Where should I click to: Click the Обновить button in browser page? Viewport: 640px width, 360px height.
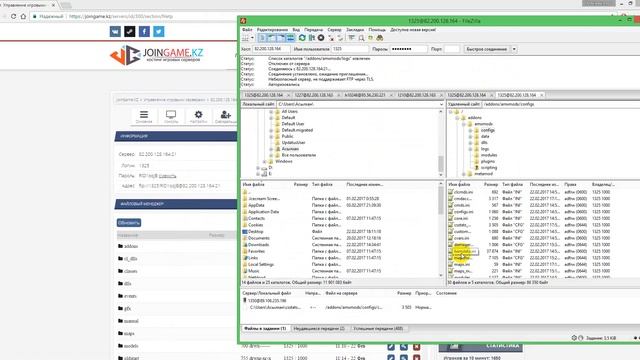coord(129,223)
